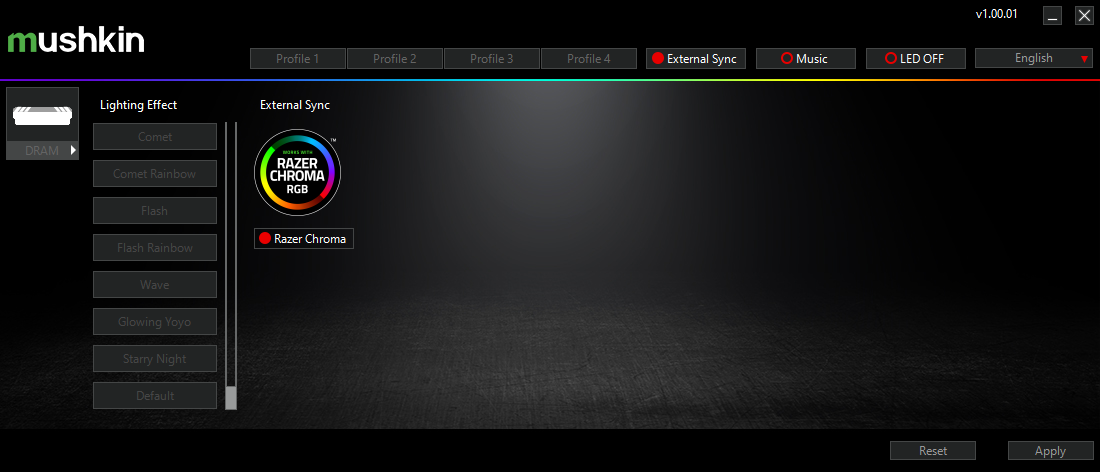Viewport: 1100px width, 472px height.
Task: Enable the Razer Chroma radio option
Action: [x=304, y=238]
